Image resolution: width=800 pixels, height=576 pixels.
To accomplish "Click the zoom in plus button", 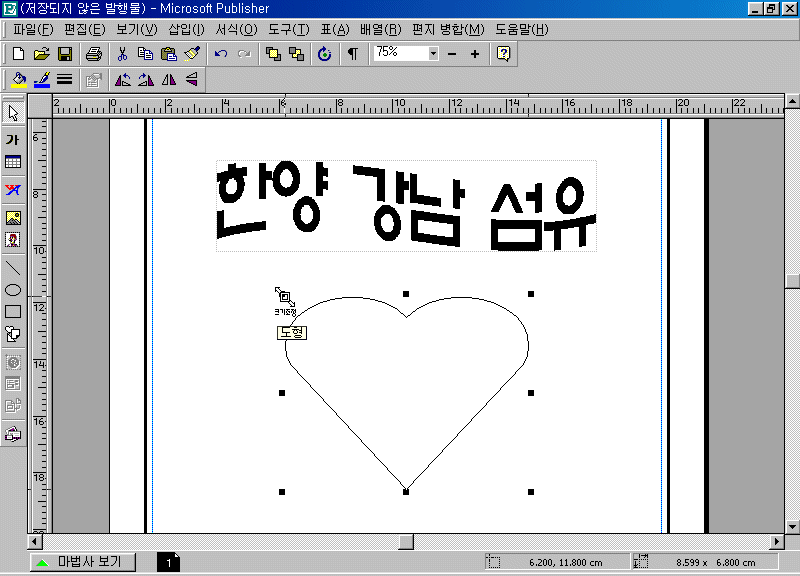I will tap(474, 54).
